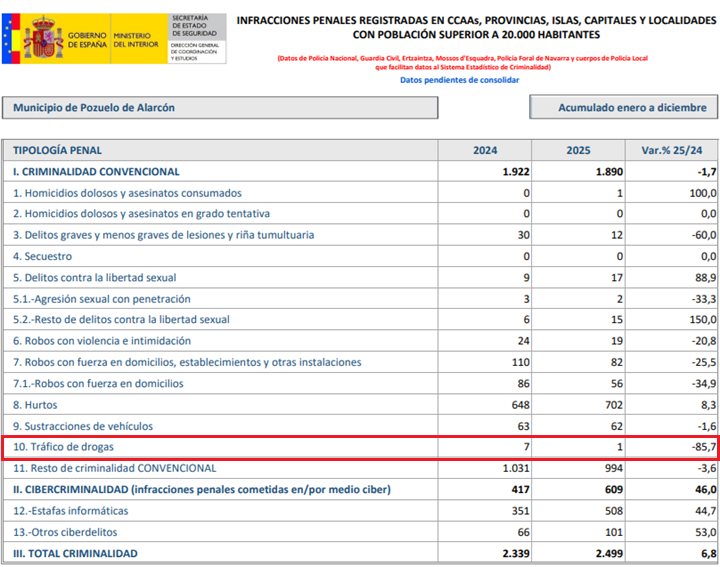Click the III. TOTAL CRIMINALIDAD row label
This screenshot has width=720, height=567.
75,554
